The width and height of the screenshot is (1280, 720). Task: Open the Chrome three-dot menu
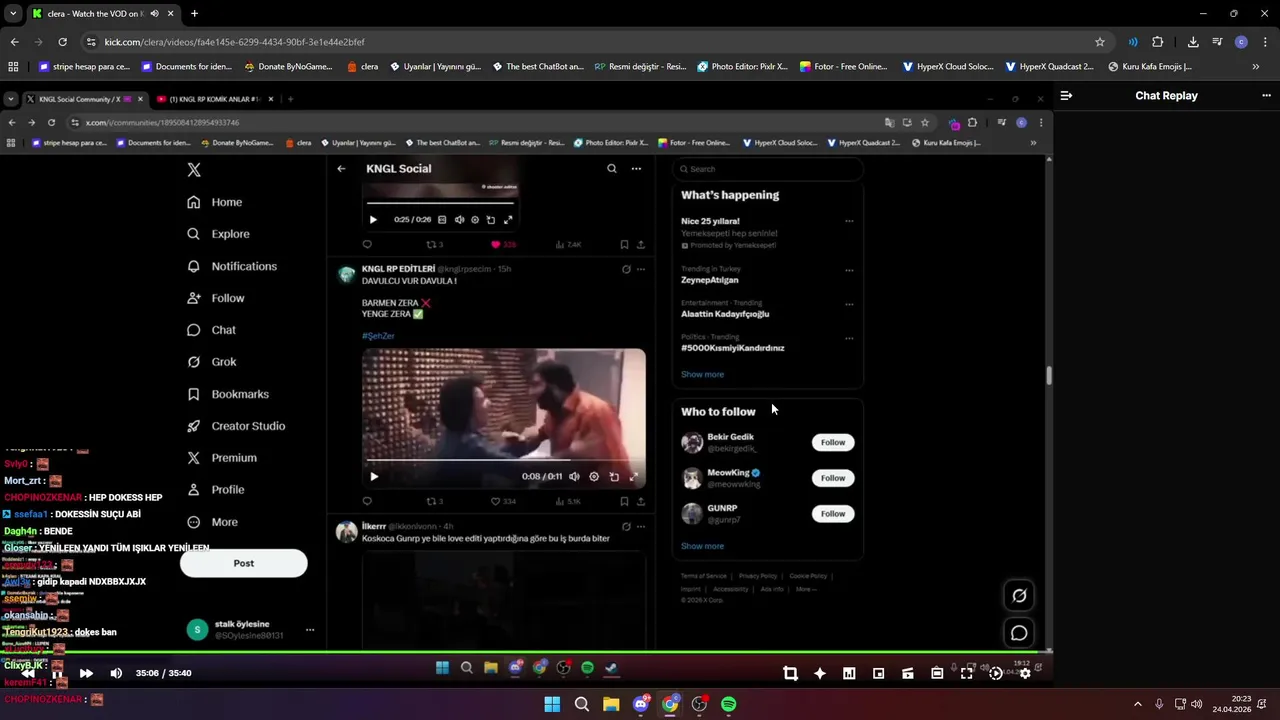(1265, 42)
